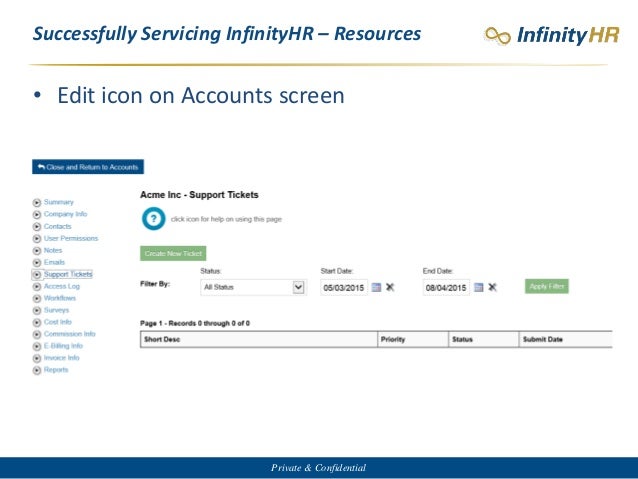Viewport: 638px width, 479px height.
Task: Click Close and Return to Accounts button
Action: click(88, 167)
